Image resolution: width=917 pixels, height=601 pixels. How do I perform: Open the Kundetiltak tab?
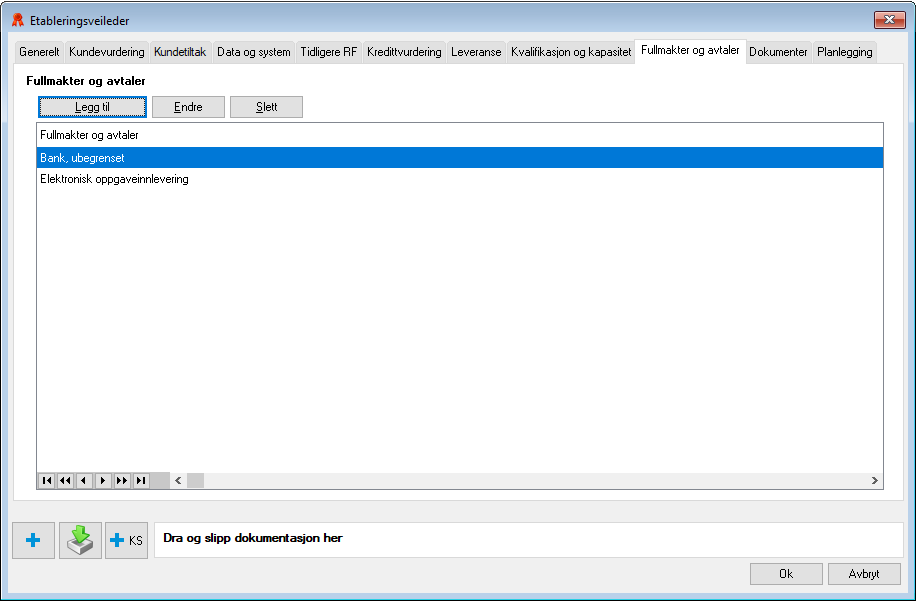pos(180,52)
